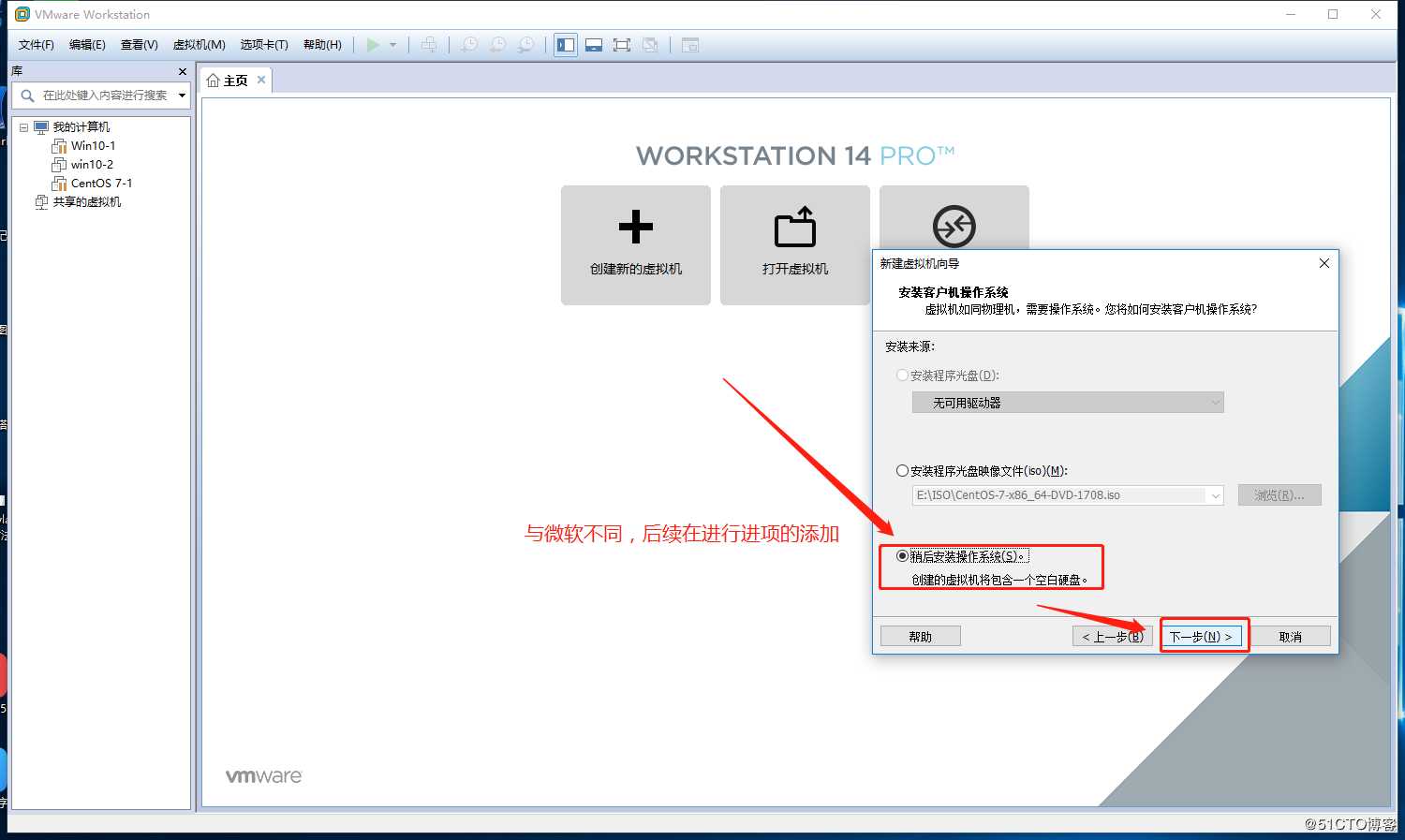Open the library search filter dropdown
1405x840 pixels.
[x=182, y=96]
